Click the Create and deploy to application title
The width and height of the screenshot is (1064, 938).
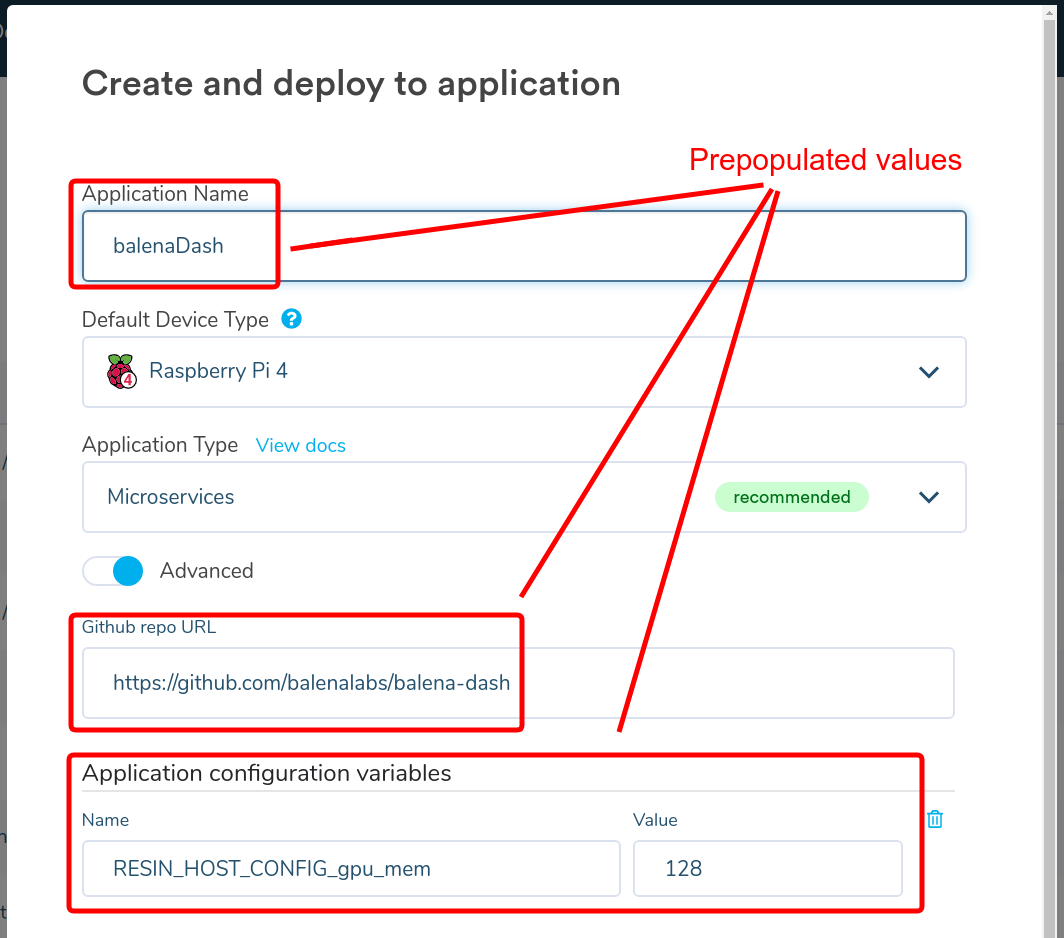[351, 83]
